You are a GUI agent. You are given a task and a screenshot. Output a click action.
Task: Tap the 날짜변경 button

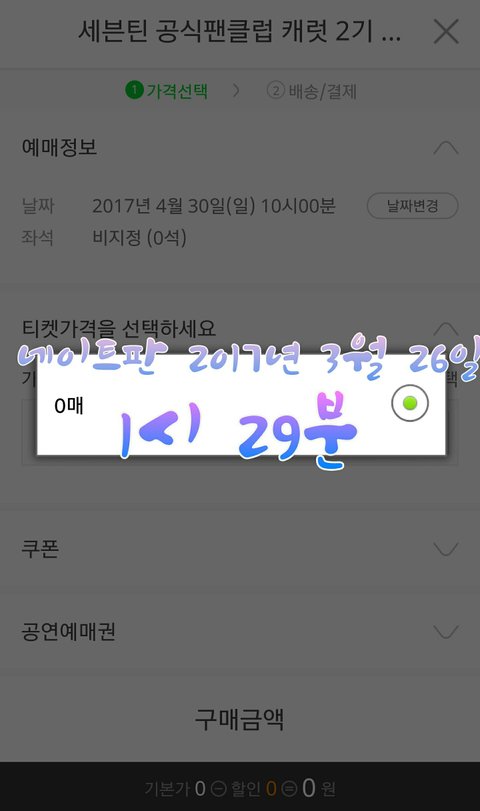[x=413, y=206]
